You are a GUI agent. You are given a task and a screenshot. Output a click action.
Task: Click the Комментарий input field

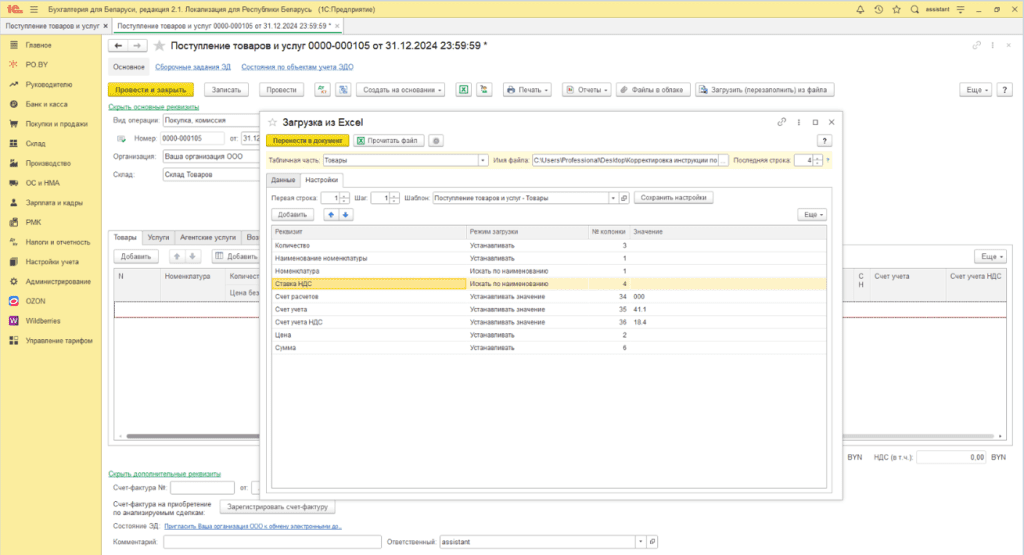click(270, 541)
